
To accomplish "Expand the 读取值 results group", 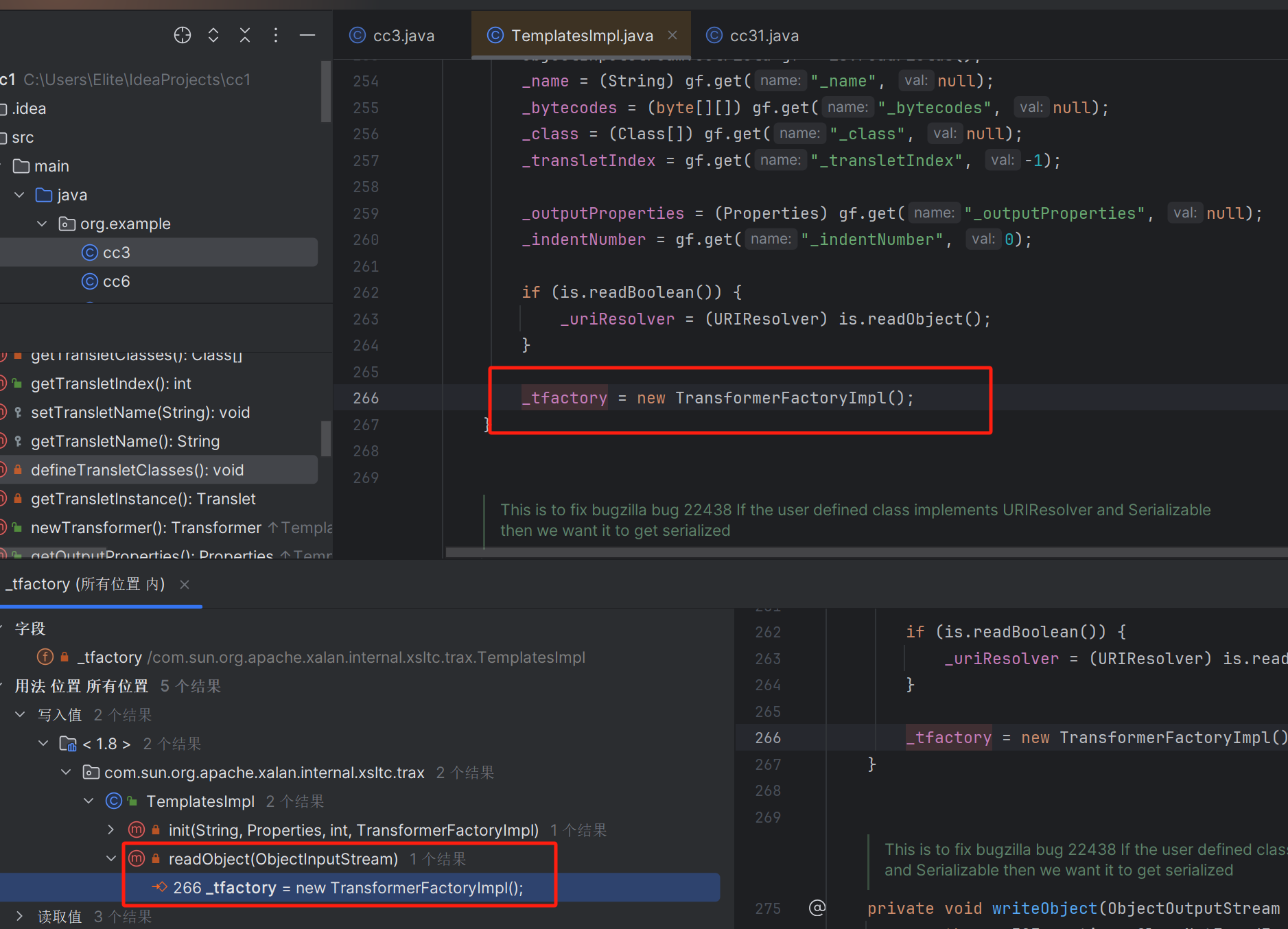I will (x=20, y=917).
